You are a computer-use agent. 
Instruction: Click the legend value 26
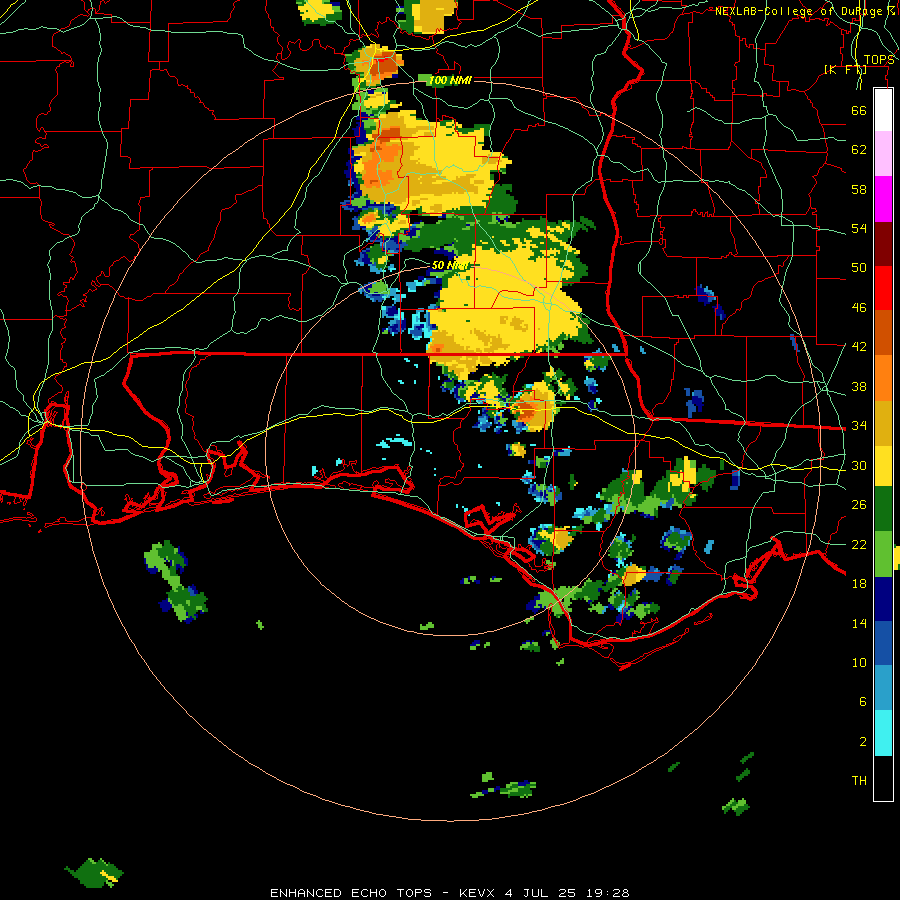tap(859, 505)
